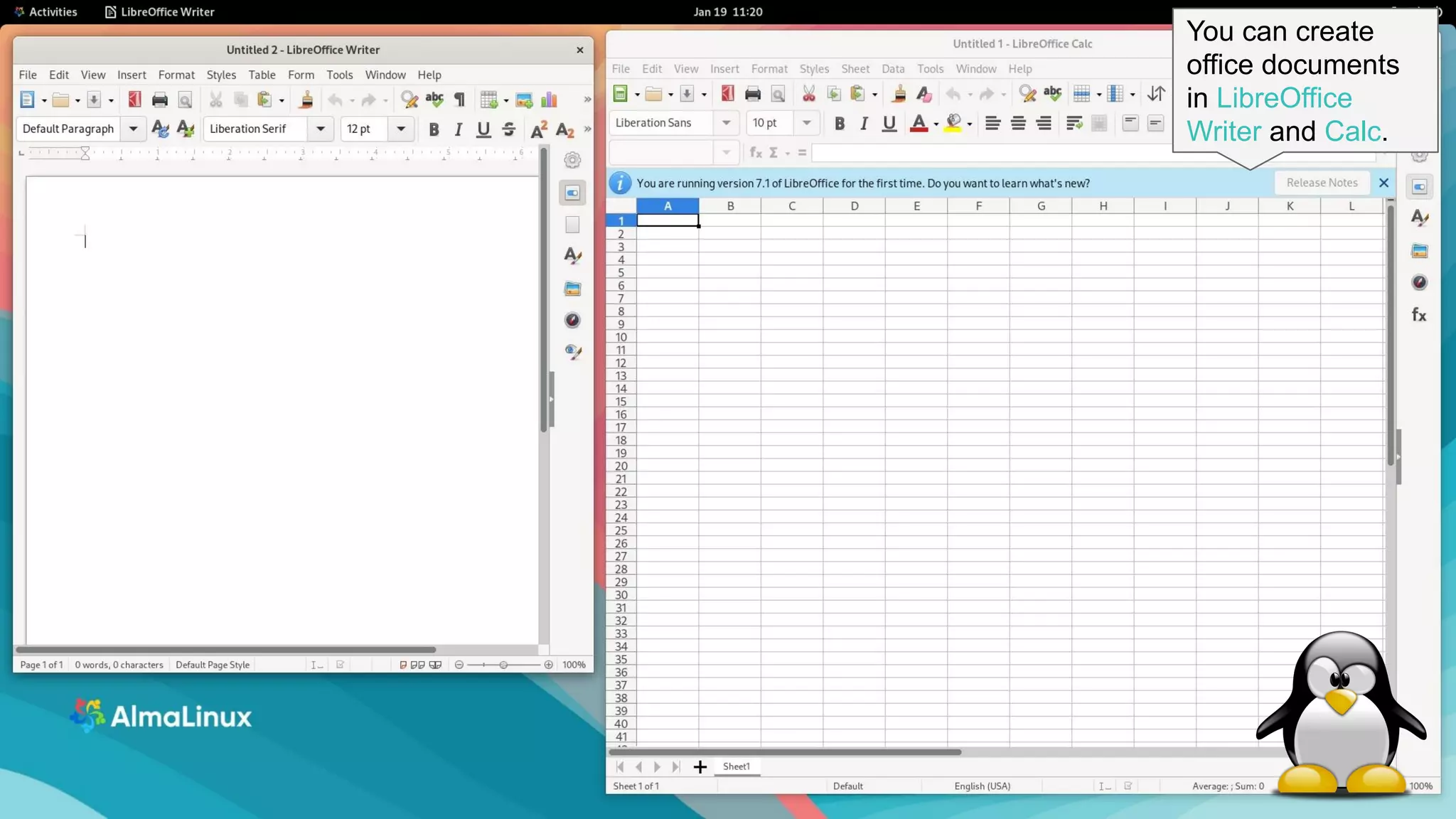
Task: Toggle Strikethrough in Writer toolbar
Action: pos(508,129)
